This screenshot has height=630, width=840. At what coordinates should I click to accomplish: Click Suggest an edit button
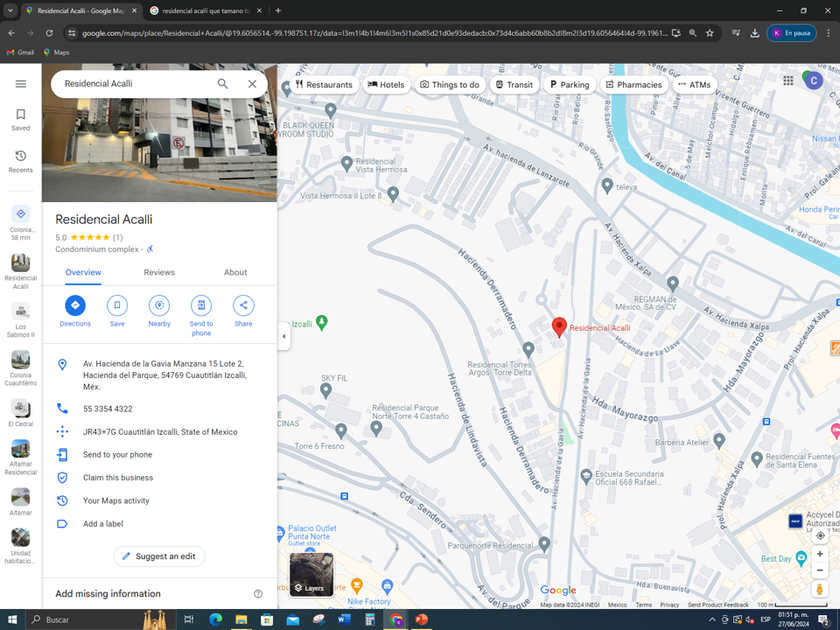(x=159, y=556)
